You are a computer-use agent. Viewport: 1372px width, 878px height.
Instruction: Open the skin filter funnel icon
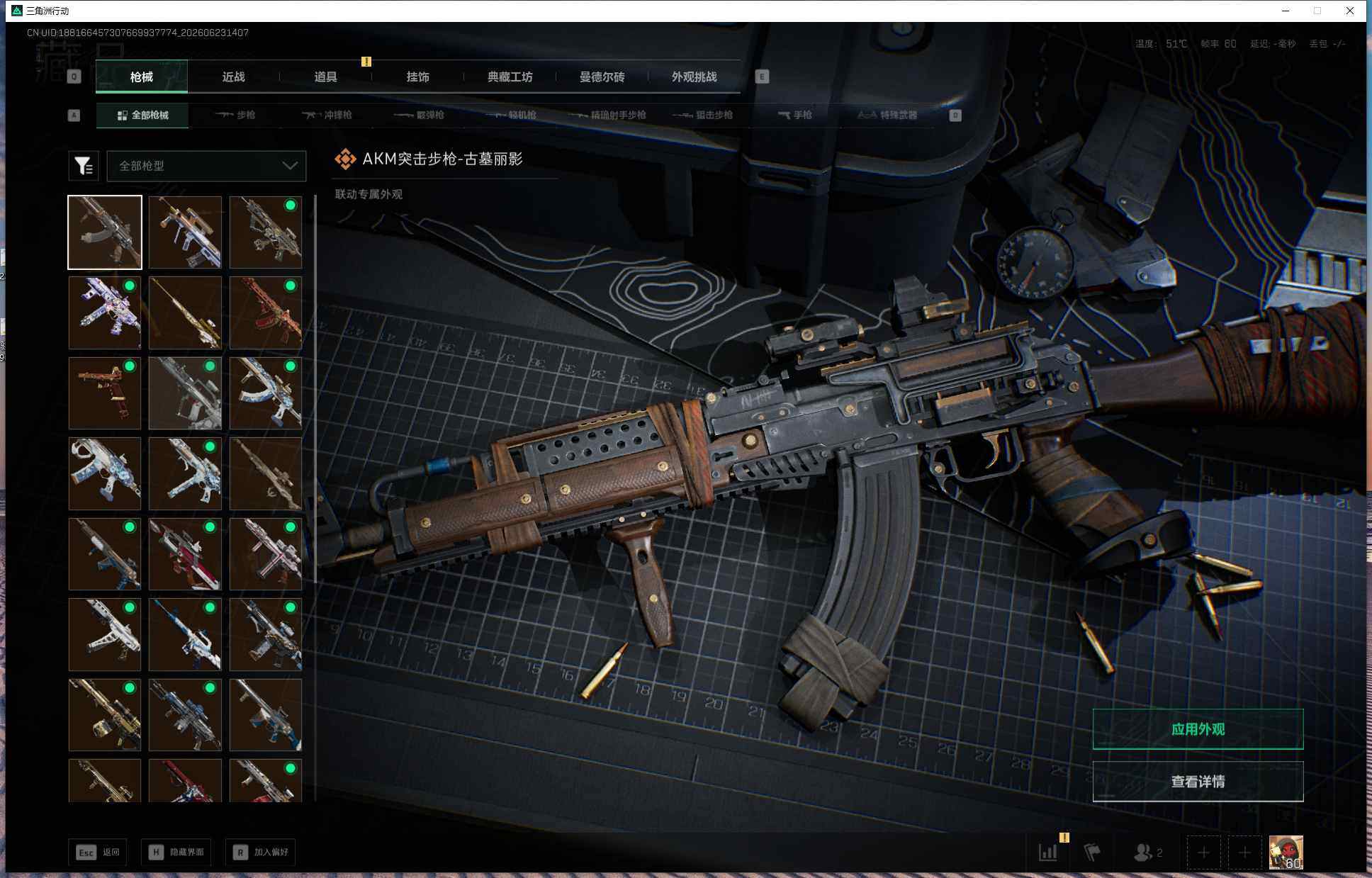tap(84, 166)
